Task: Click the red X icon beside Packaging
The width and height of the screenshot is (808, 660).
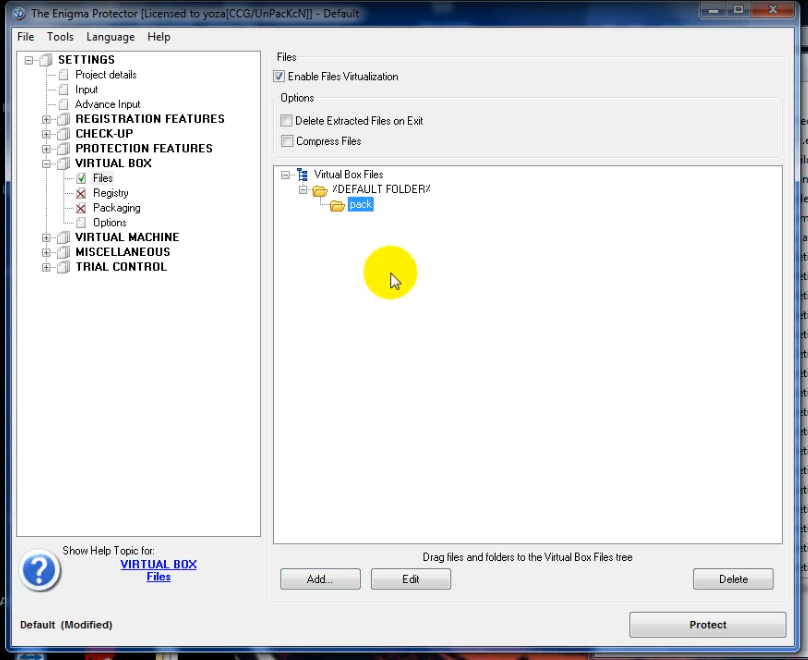Action: (81, 208)
